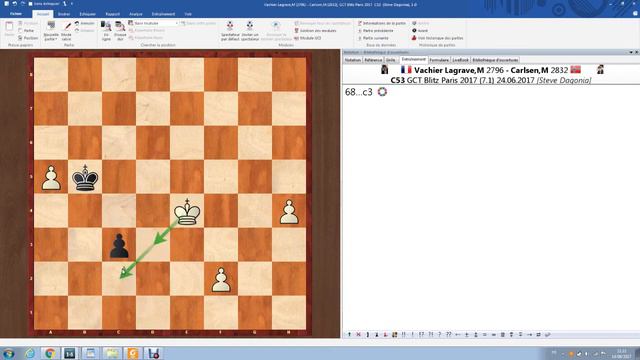640x360 pixels.
Task: Go to Partie précédente
Action: (376, 31)
